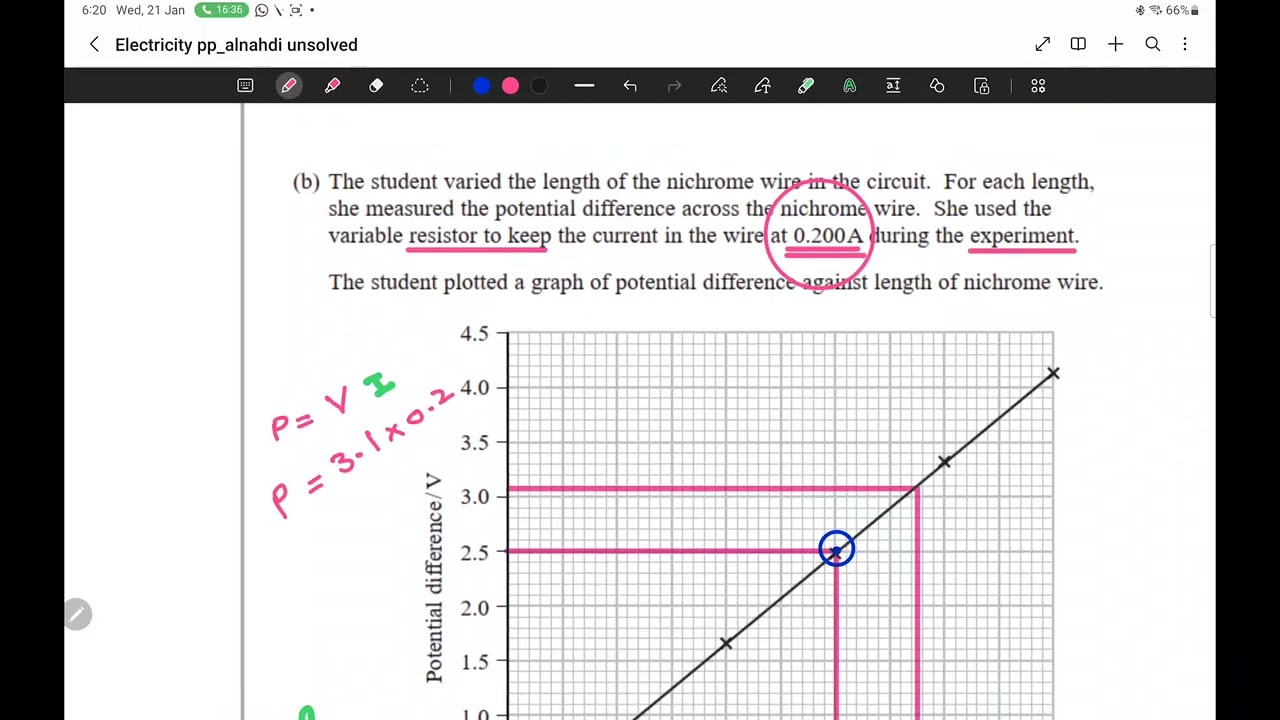Viewport: 1280px width, 720px height.
Task: Choose the black pen color
Action: pos(539,86)
